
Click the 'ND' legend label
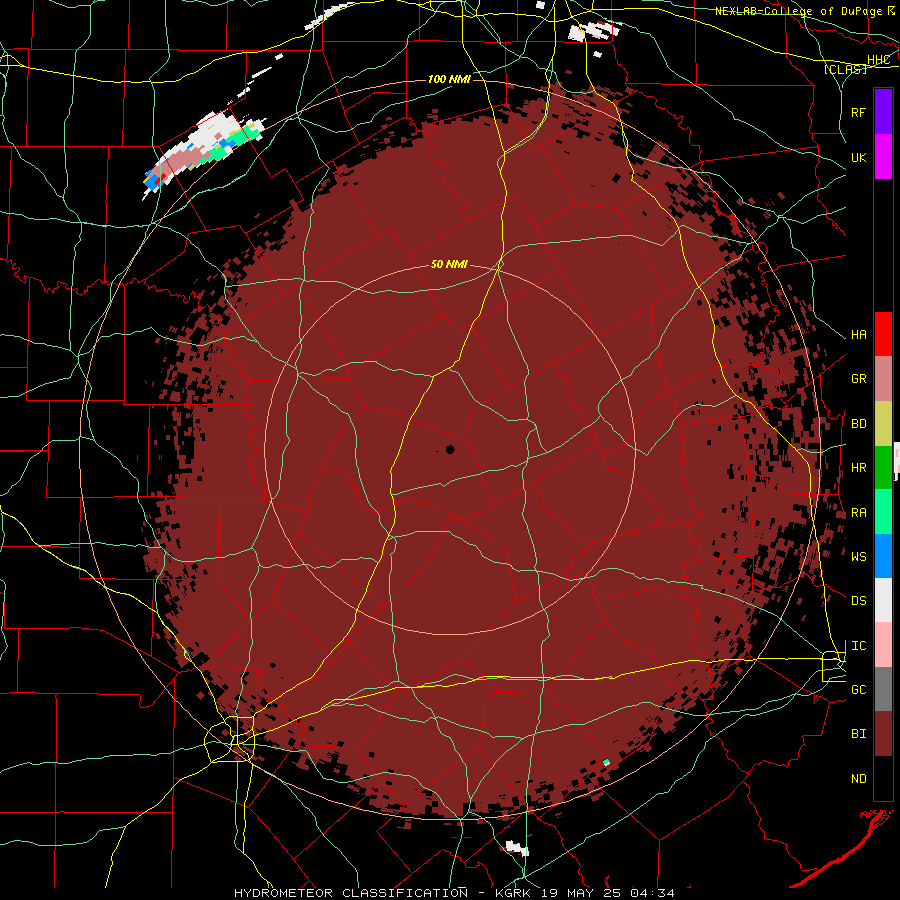858,778
